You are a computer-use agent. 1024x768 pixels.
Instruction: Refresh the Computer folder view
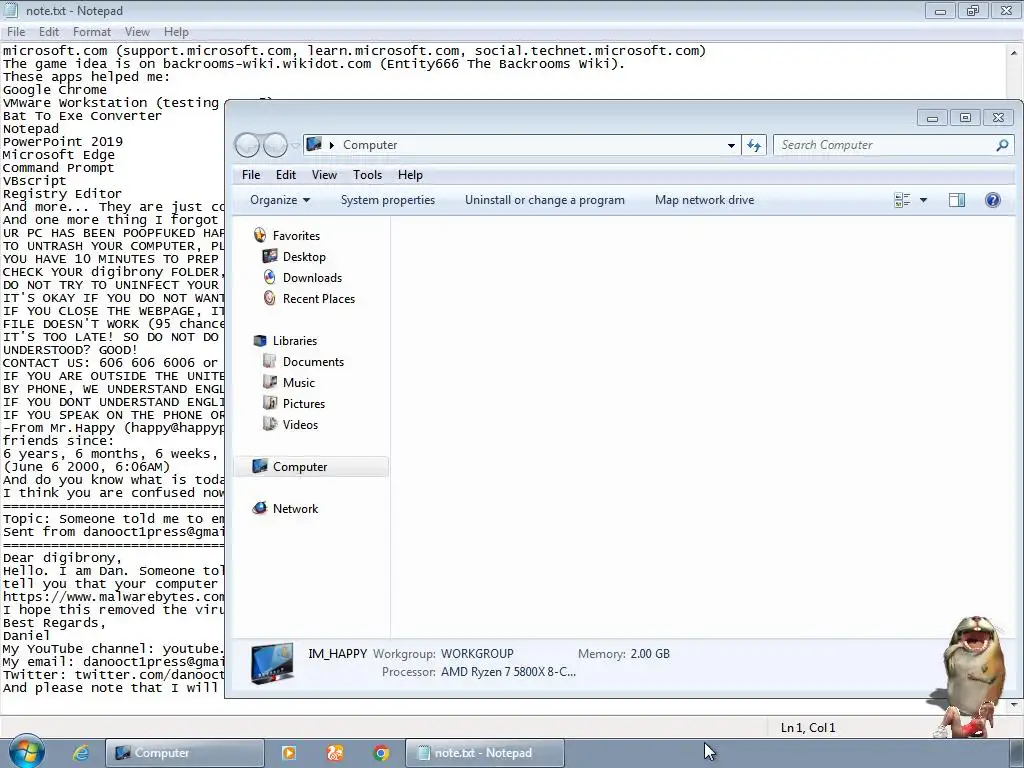point(754,145)
